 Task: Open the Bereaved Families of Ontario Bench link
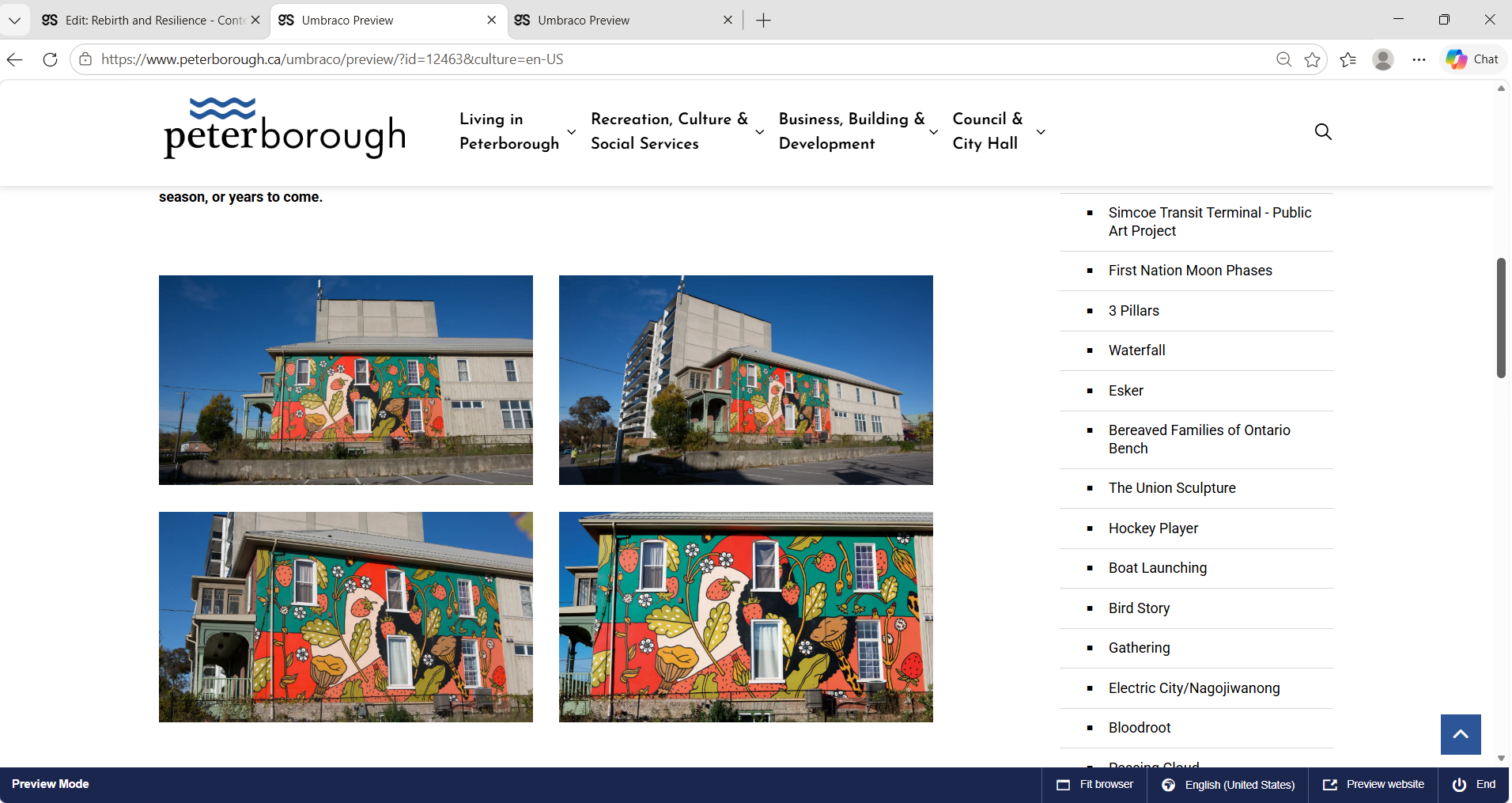pyautogui.click(x=1199, y=439)
